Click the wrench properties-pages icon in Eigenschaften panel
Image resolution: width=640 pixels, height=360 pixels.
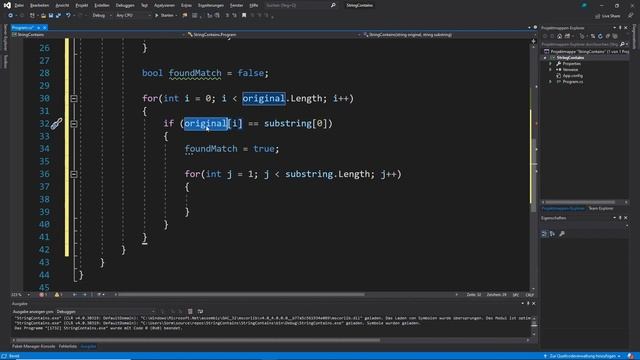[x=562, y=234]
